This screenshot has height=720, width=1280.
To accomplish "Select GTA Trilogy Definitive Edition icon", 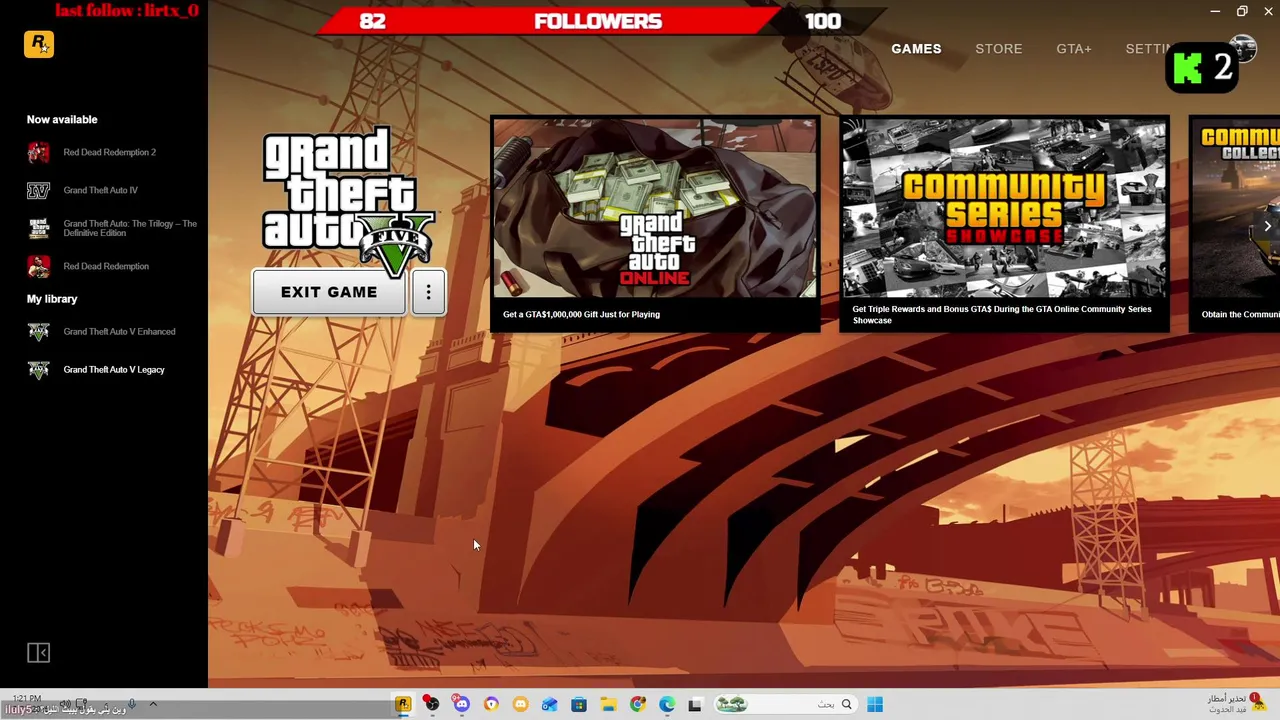I will [x=38, y=228].
